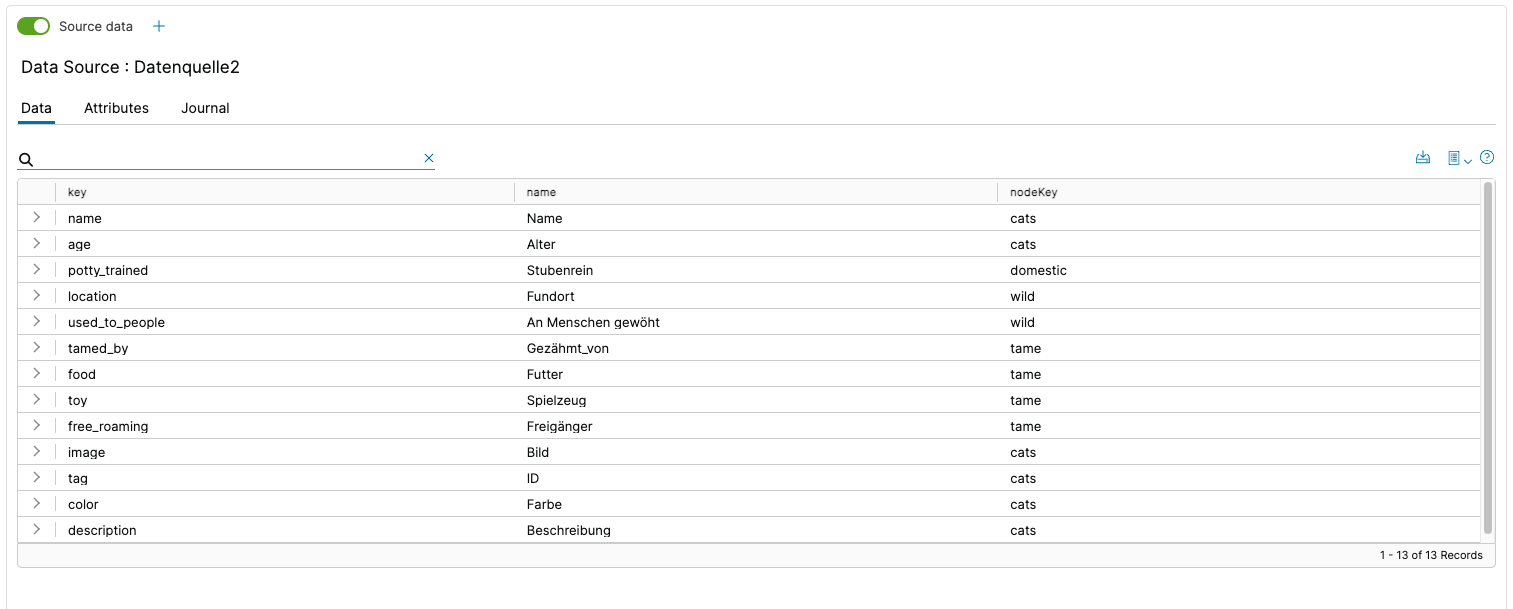Click the download/export icon above the table
1513x609 pixels.
pyautogui.click(x=1423, y=158)
